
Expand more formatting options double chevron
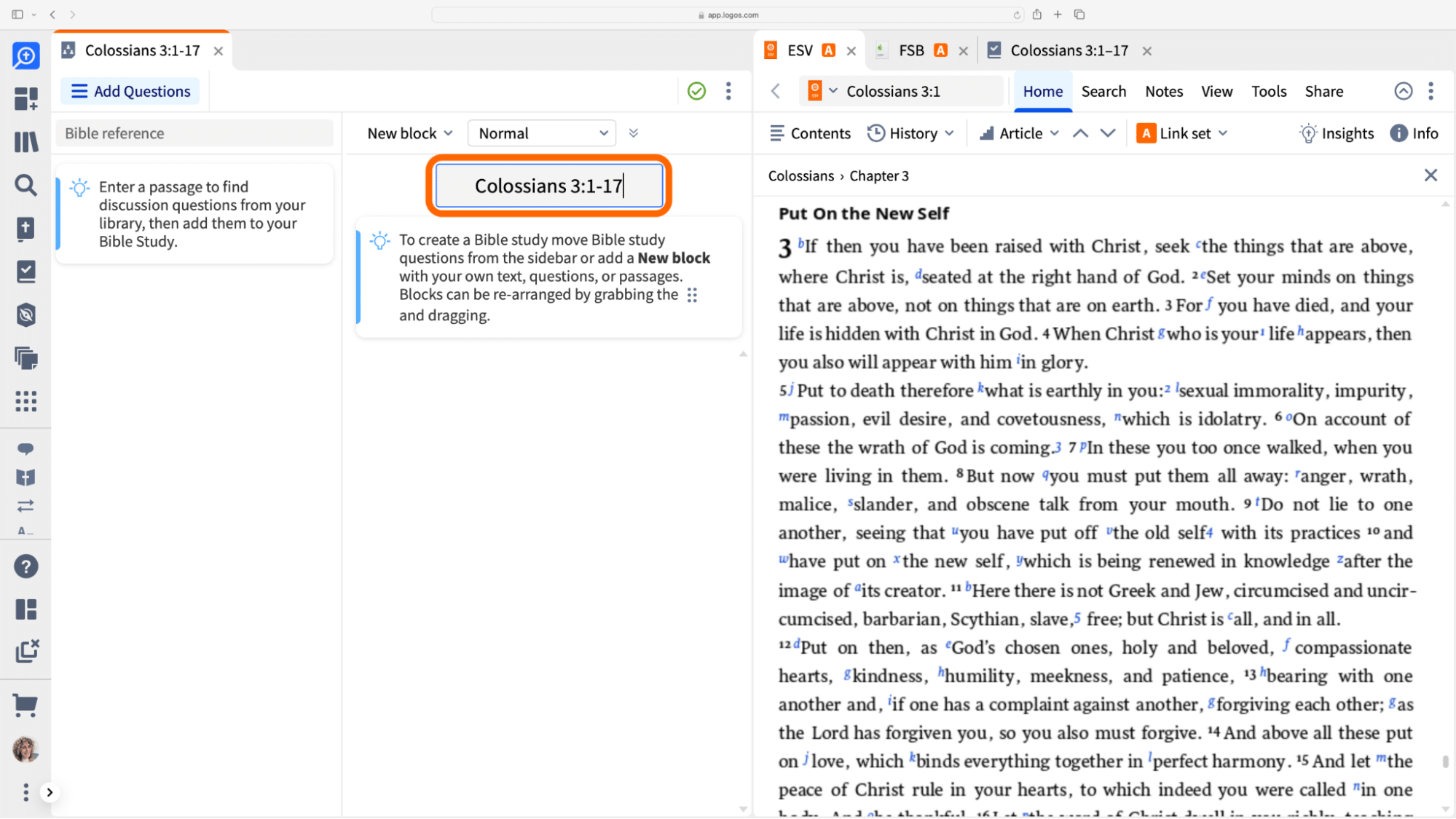pos(634,133)
